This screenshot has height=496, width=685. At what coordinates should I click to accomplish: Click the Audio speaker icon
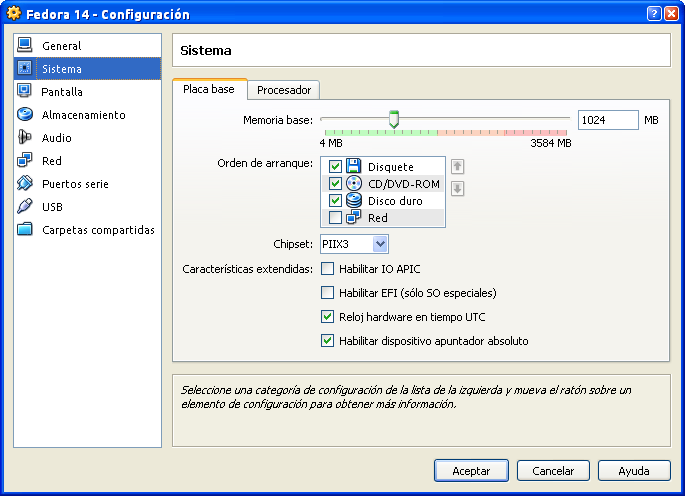pyautogui.click(x=24, y=137)
